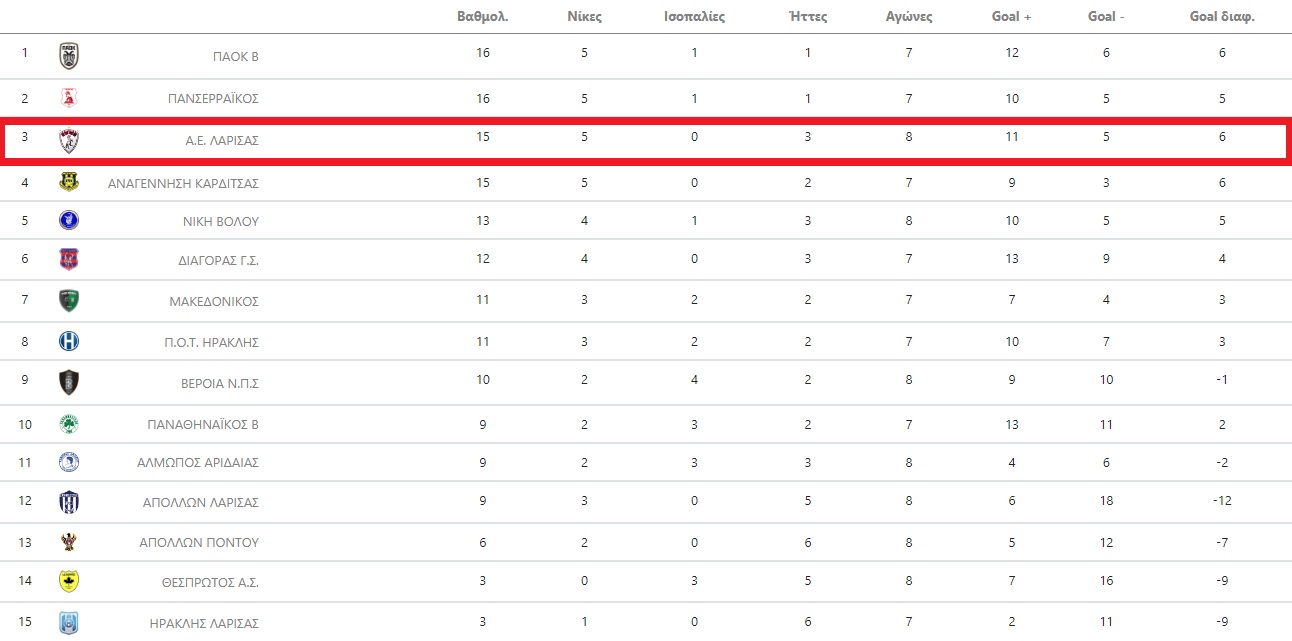Open the ΠΑΝΣΕΡΡΑΪΚΟΣ team name

tap(213, 99)
